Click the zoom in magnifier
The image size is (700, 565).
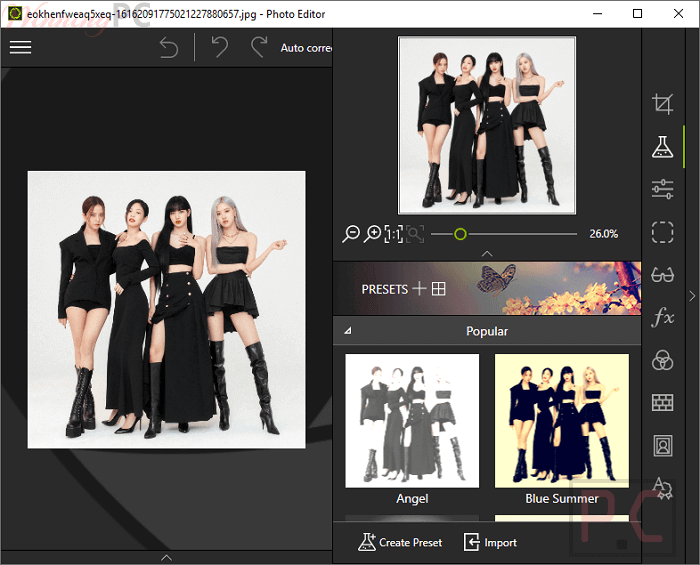373,234
